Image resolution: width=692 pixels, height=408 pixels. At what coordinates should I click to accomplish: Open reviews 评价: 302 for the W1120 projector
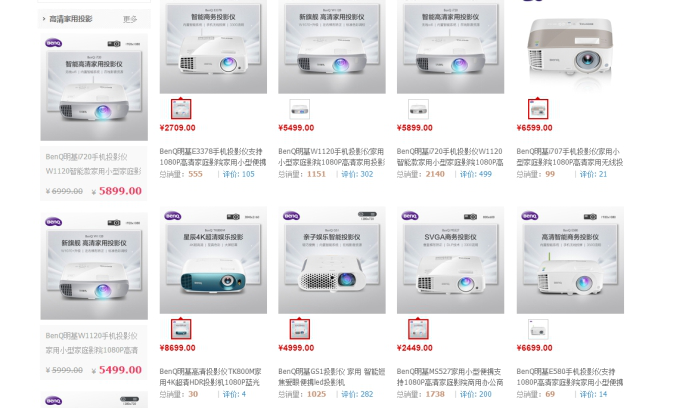(357, 174)
